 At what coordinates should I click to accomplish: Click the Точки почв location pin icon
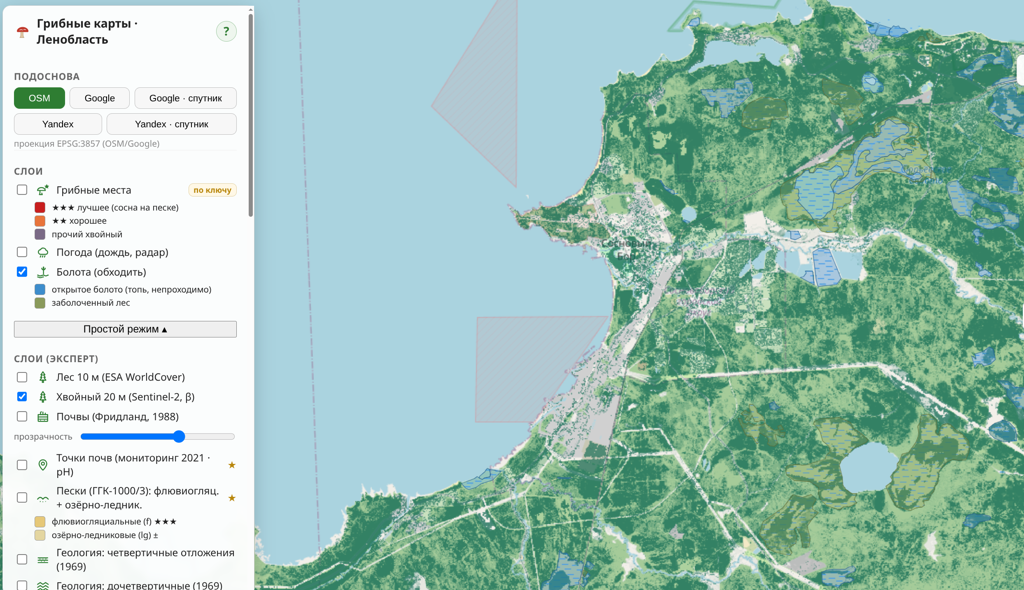[x=42, y=465]
